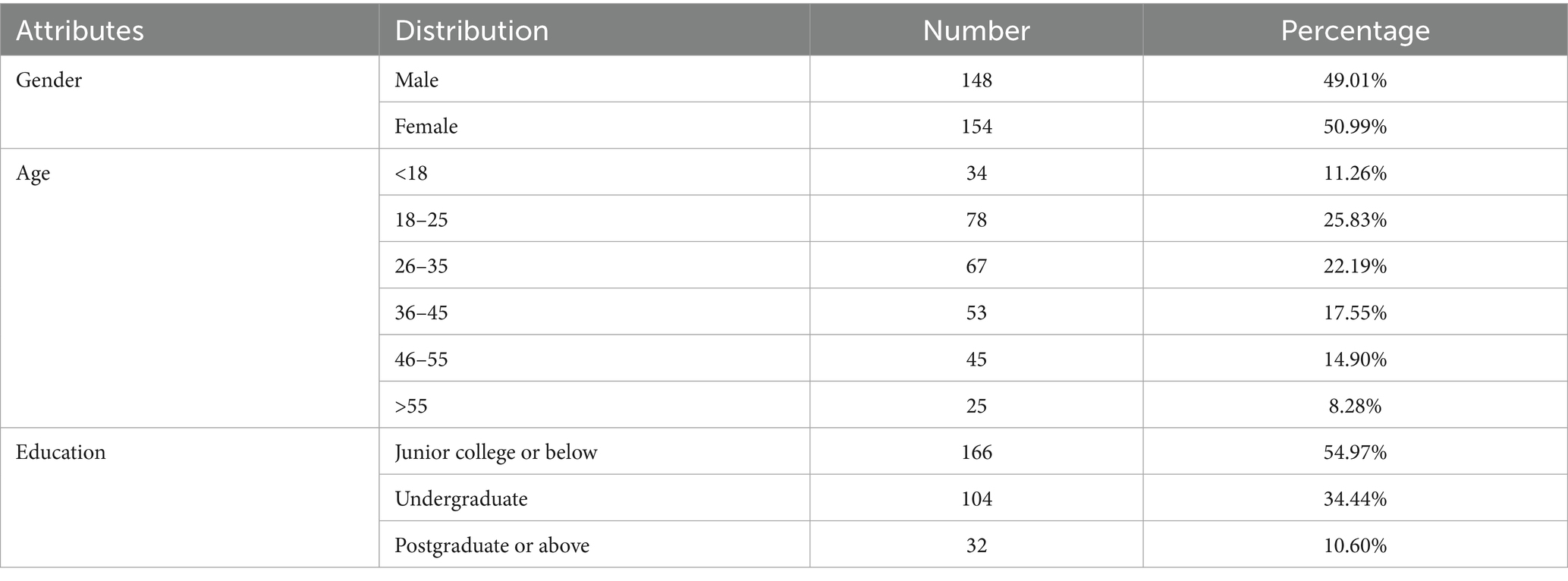Click the Education attribute cell
The image size is (1568, 581).
tap(61, 452)
